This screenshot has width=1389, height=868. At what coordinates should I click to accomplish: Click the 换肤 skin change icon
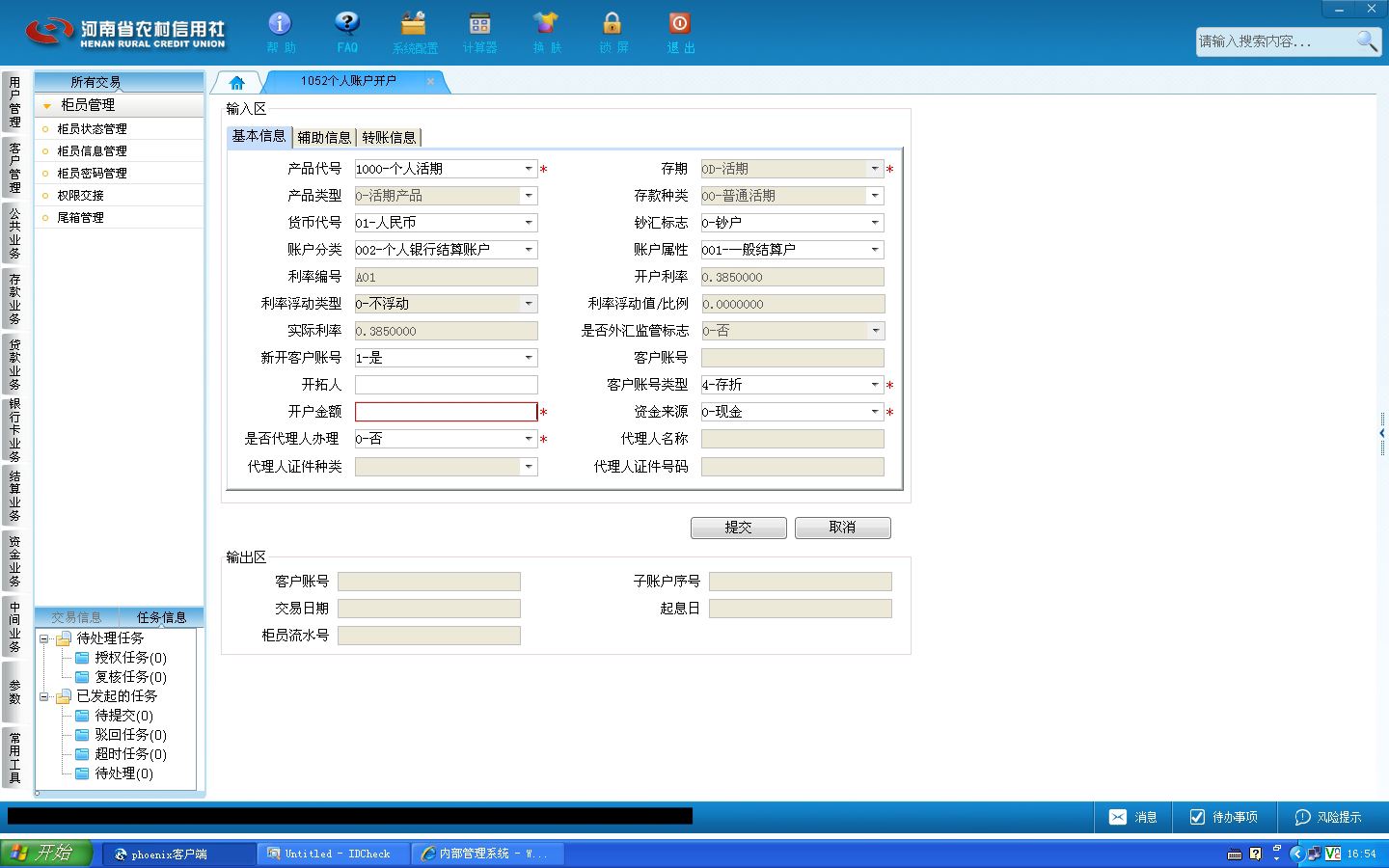pyautogui.click(x=546, y=31)
